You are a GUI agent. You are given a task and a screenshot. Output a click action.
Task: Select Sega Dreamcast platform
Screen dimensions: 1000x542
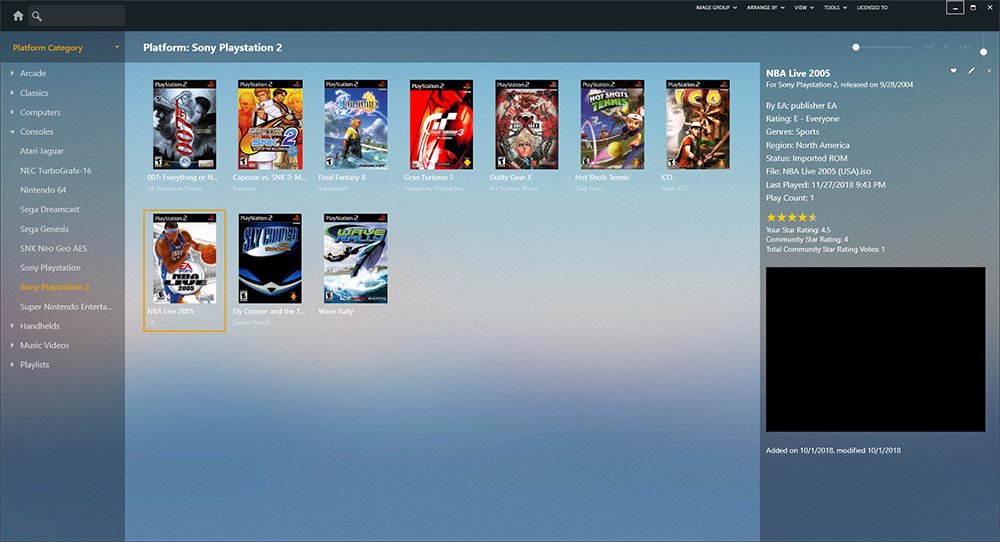[50, 209]
